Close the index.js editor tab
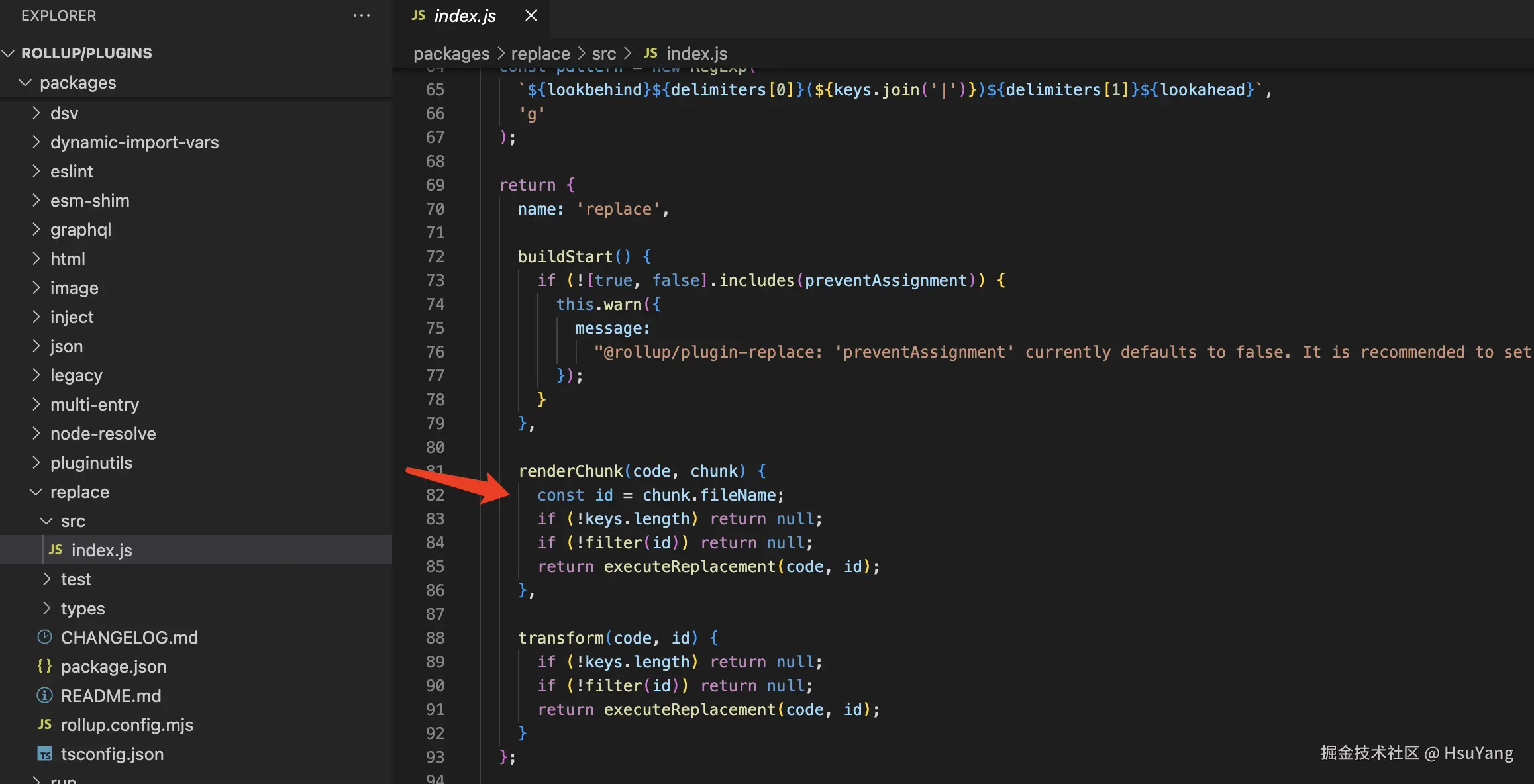The height and width of the screenshot is (784, 1534). pyautogui.click(x=531, y=15)
